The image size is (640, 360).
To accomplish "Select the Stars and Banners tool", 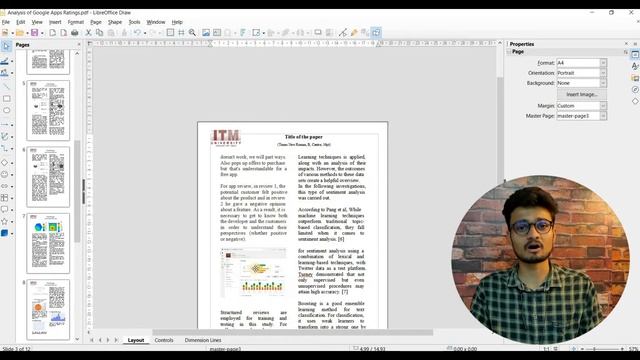I will click(5, 221).
